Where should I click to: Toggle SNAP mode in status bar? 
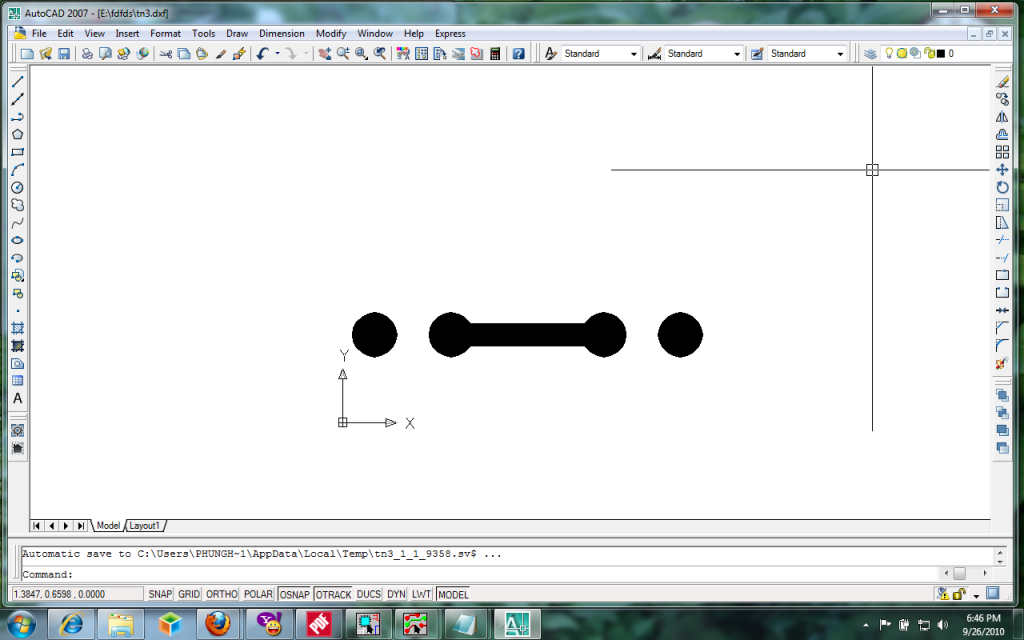(x=160, y=594)
